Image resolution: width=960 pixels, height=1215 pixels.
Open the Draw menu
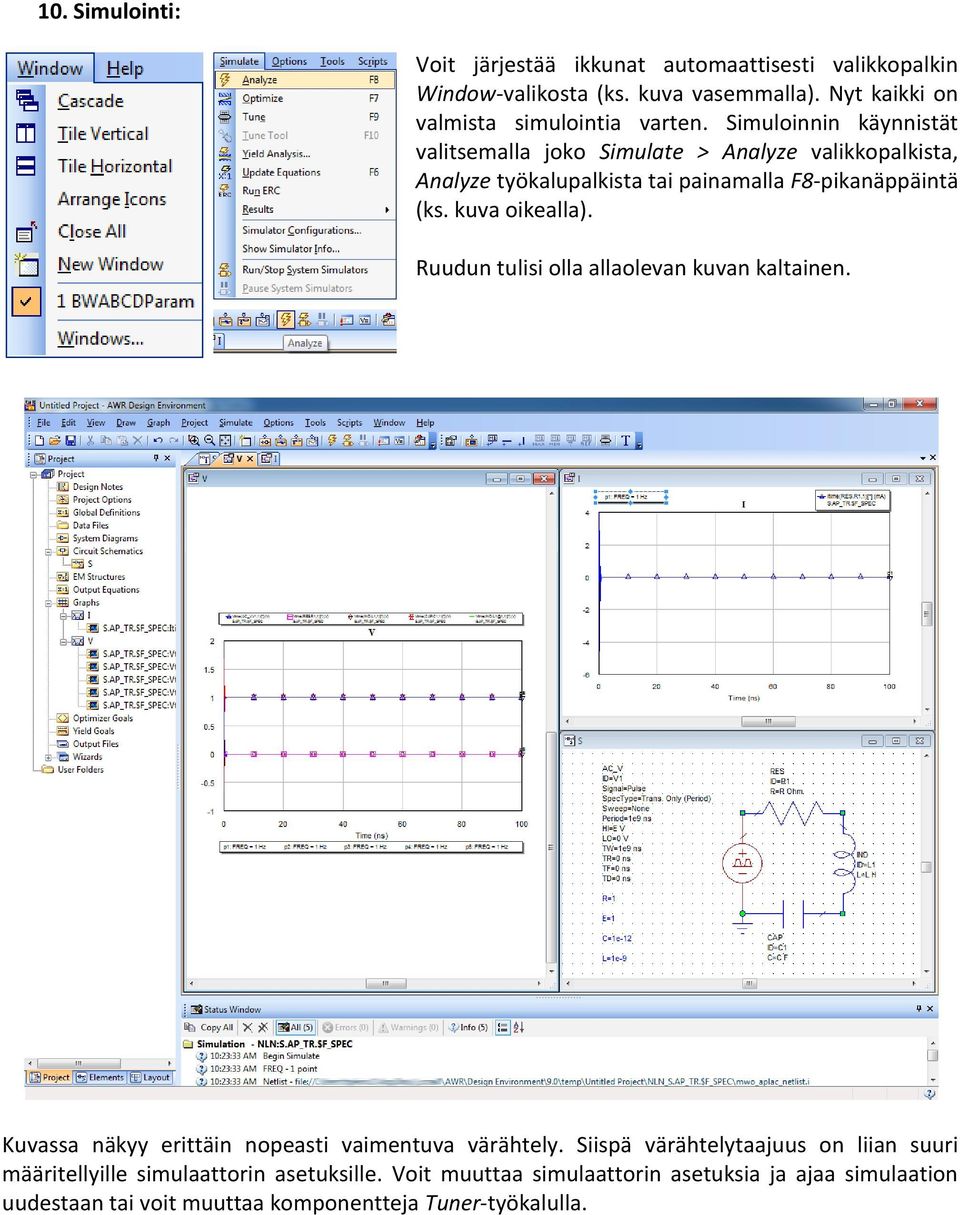click(126, 423)
